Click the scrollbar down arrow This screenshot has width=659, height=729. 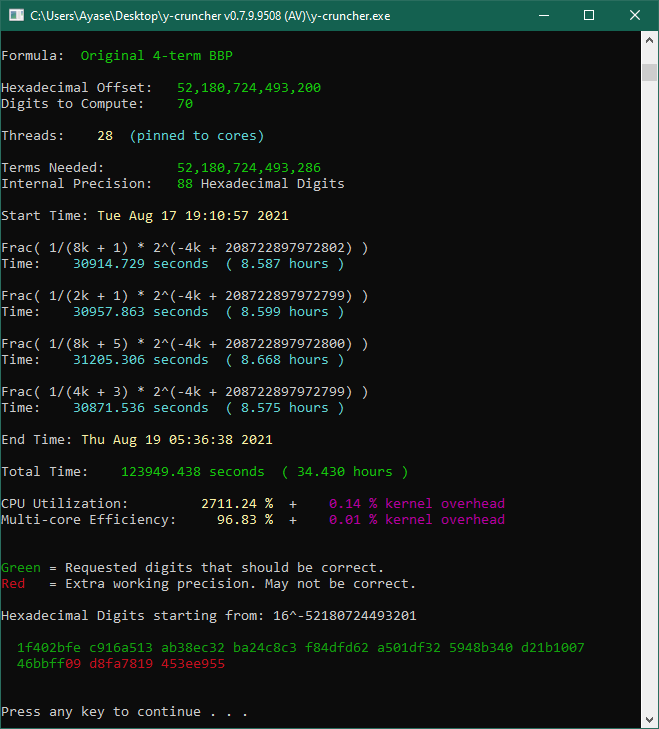[x=649, y=719]
